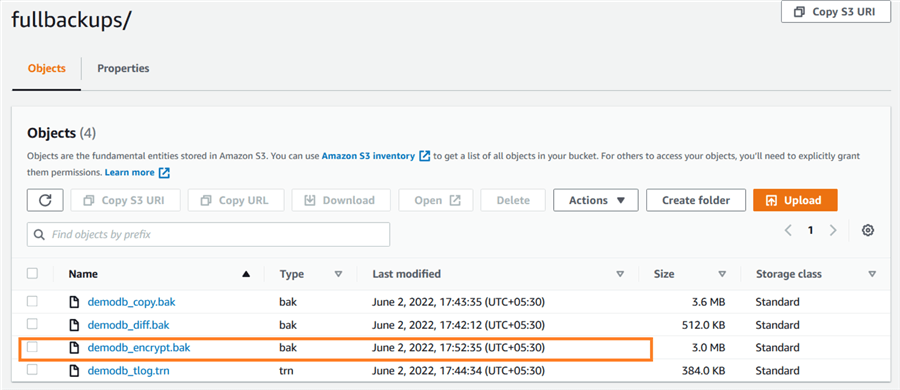Switch to the Properties tab
This screenshot has height=390, width=900.
[123, 68]
